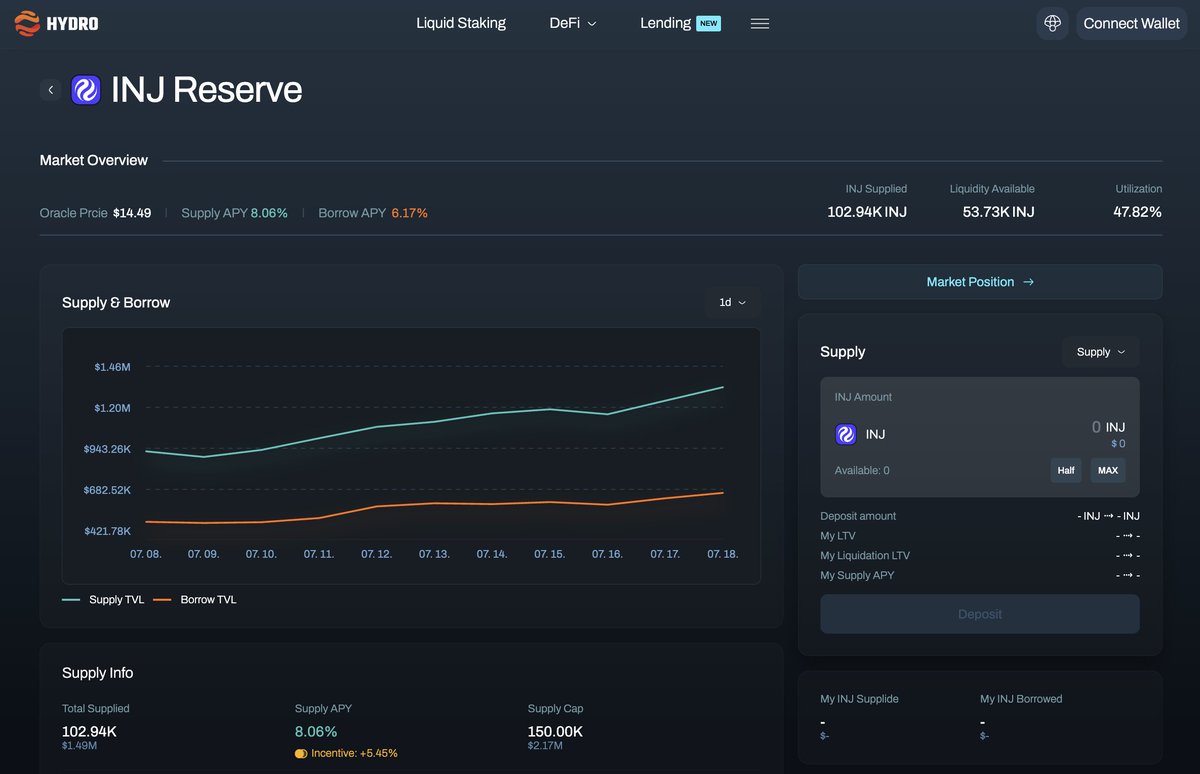Screen dimensions: 1200x774
Task: Click the INJ Supplied 102.94K INJ value
Action: pyautogui.click(x=867, y=212)
